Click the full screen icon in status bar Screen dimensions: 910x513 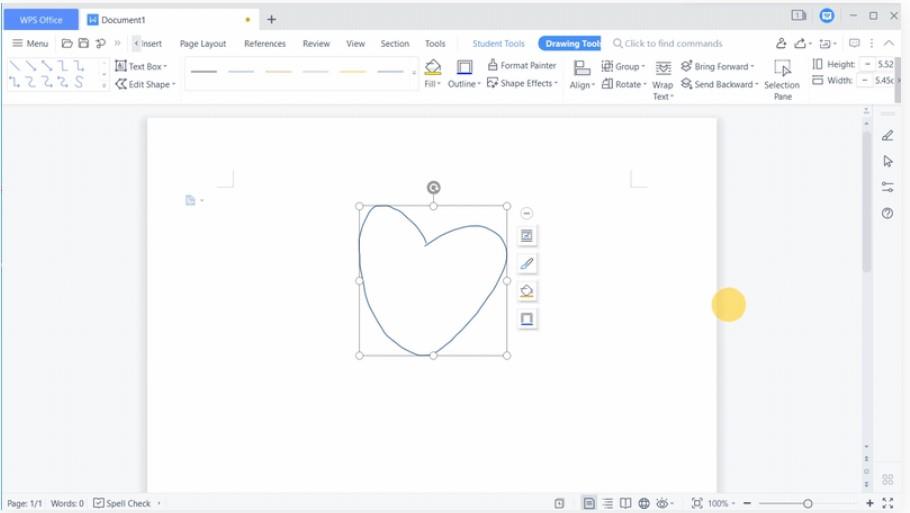pos(887,503)
